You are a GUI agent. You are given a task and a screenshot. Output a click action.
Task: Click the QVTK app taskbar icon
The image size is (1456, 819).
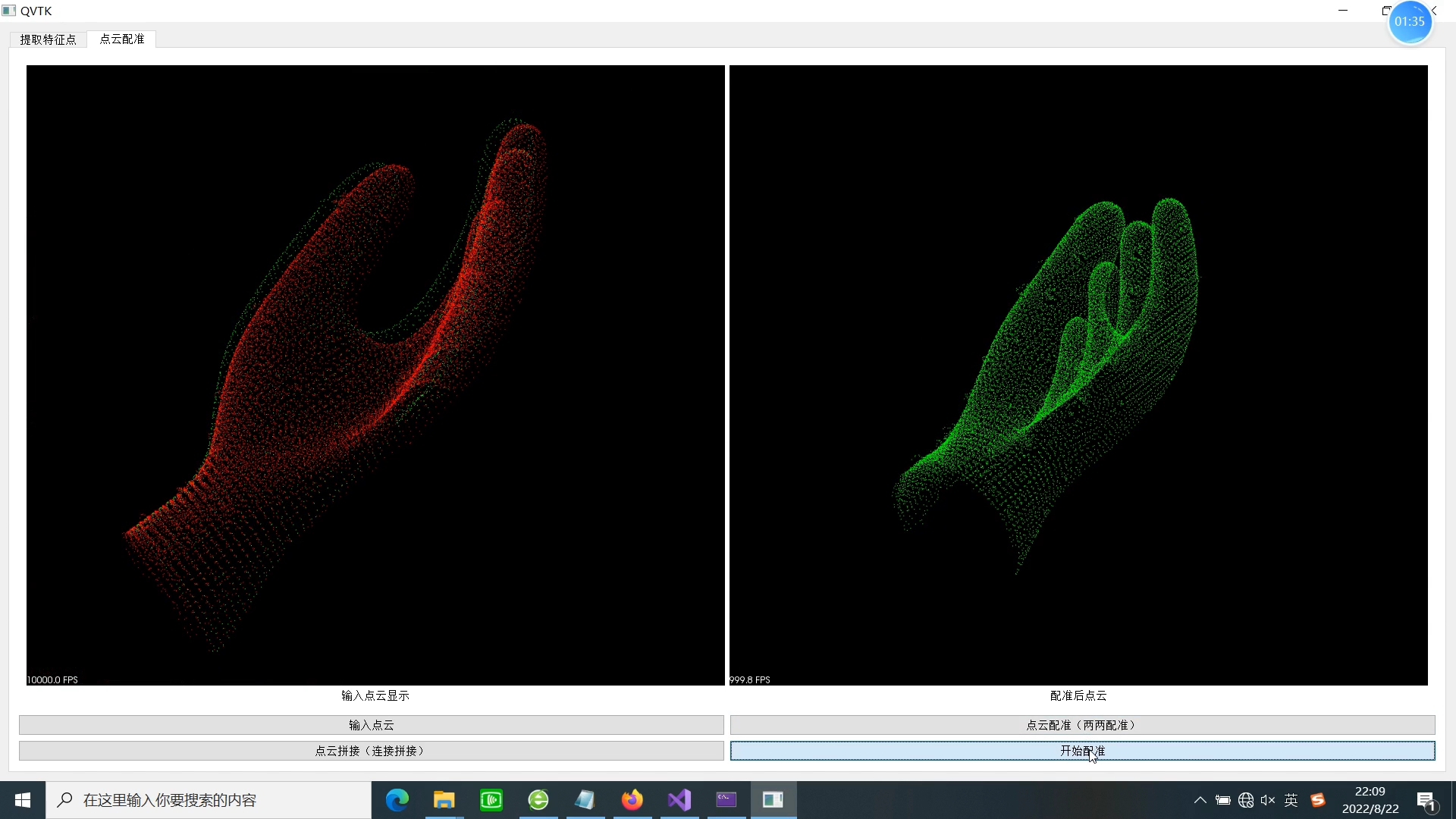coord(773,800)
